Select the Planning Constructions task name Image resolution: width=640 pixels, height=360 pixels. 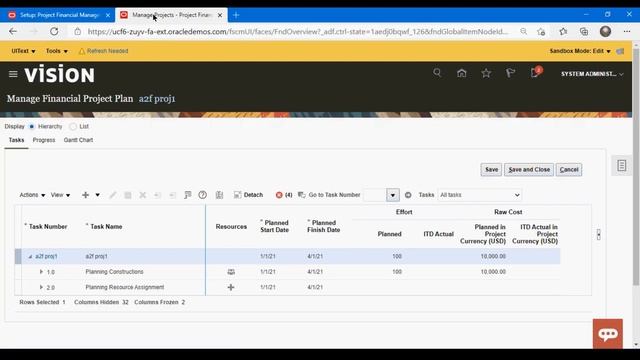pos(114,272)
